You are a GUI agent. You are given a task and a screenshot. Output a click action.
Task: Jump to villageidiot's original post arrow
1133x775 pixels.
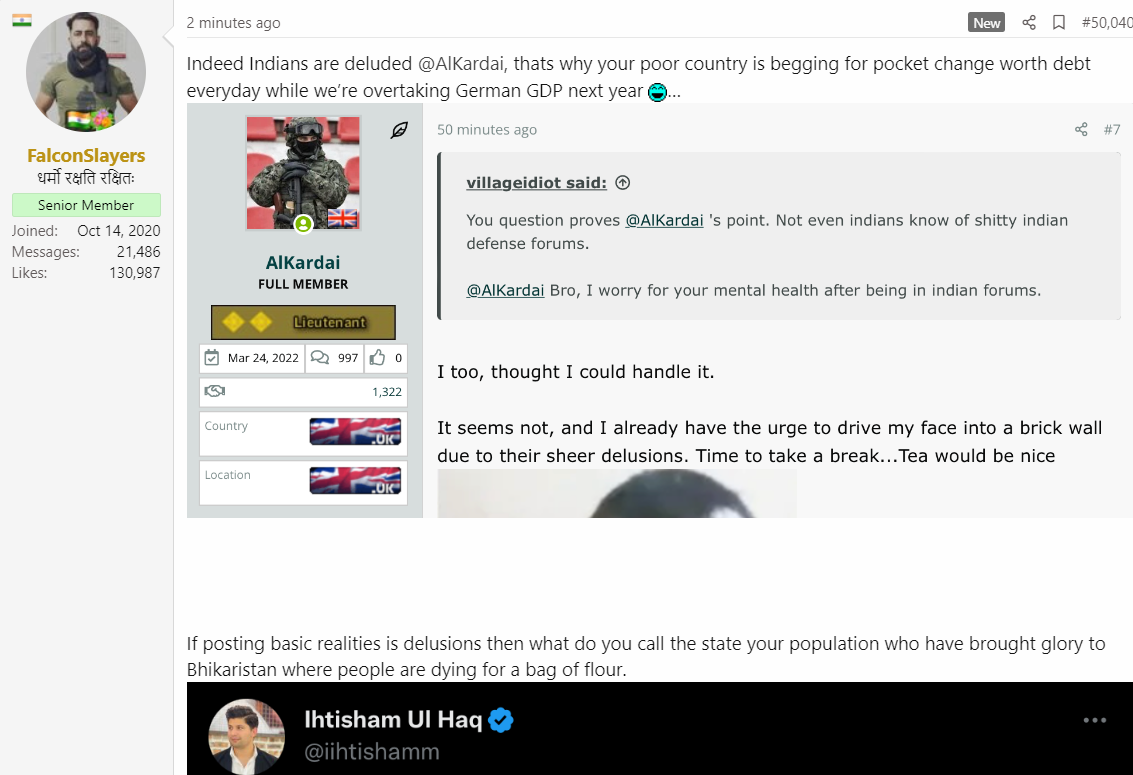point(623,183)
